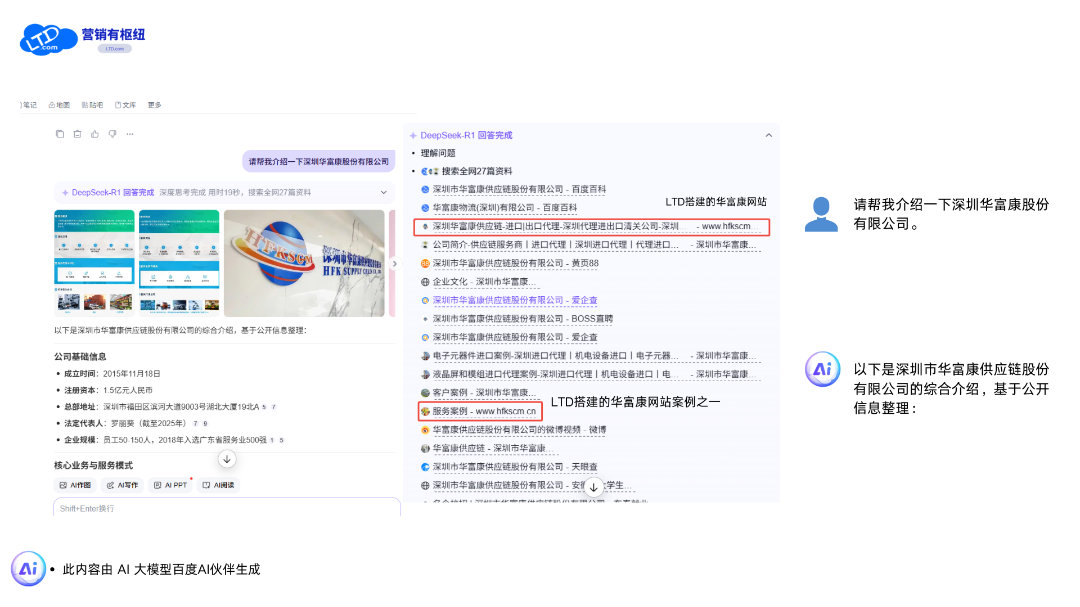The height and width of the screenshot is (607, 1080).
Task: Open second teal website screenshot thumbnail
Action: coord(179,261)
